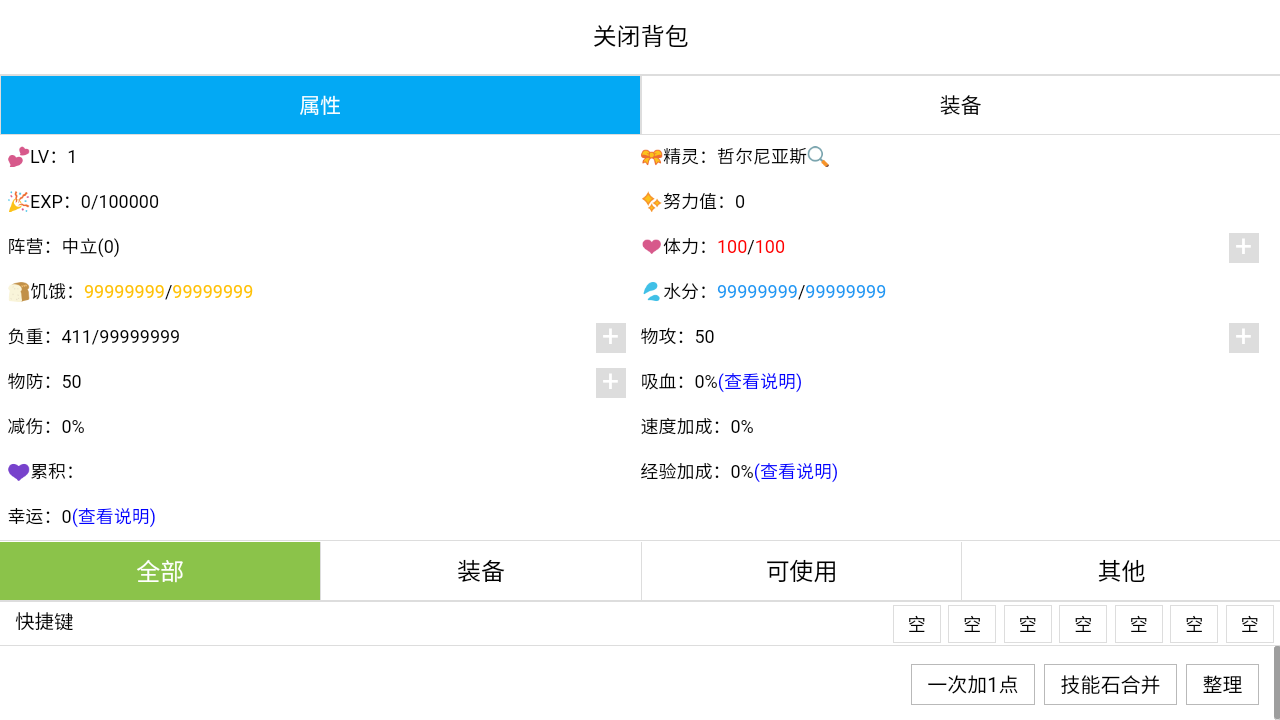1280x720 pixels.
Task: Click the fireworks icon next to EXP
Action: [17, 201]
